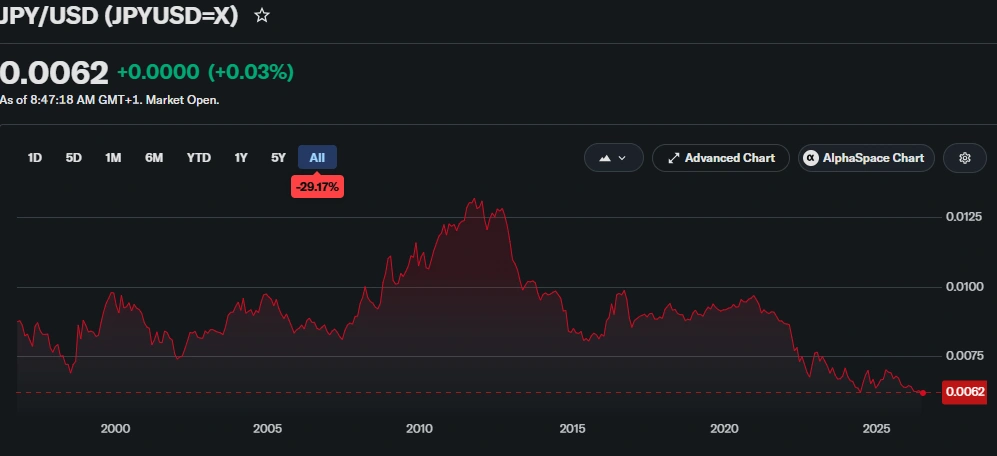Expand the chart type dropdown chevron
The width and height of the screenshot is (997, 456).
622,158
